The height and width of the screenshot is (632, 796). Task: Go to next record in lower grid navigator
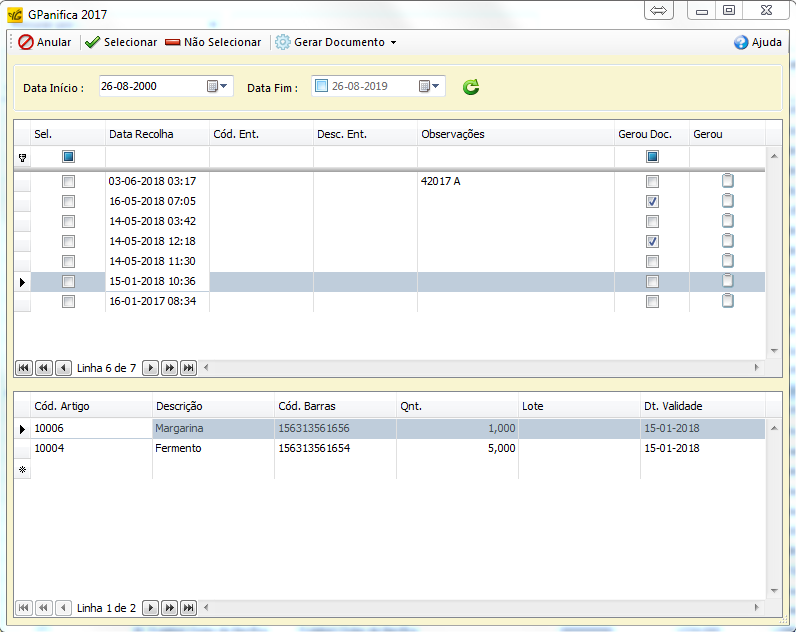[x=150, y=607]
